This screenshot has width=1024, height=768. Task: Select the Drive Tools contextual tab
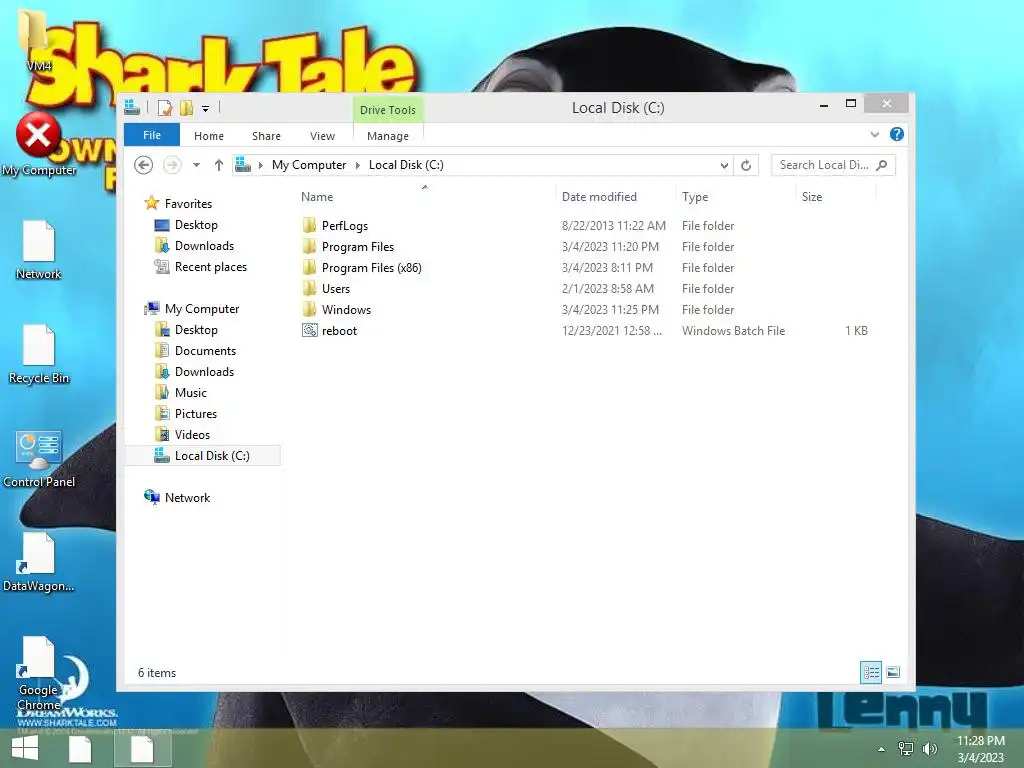coord(387,110)
